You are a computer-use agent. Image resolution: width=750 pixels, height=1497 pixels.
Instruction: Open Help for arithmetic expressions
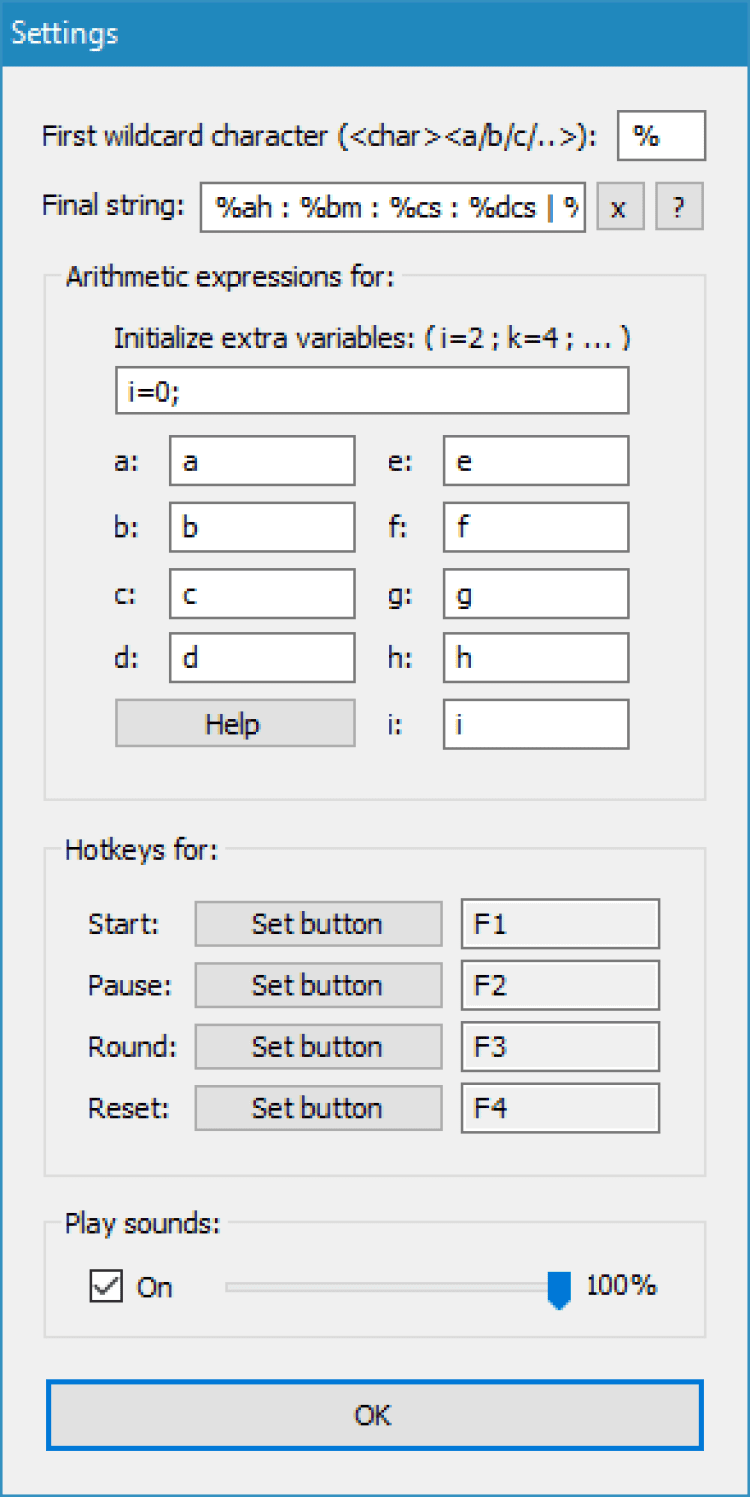tap(235, 724)
